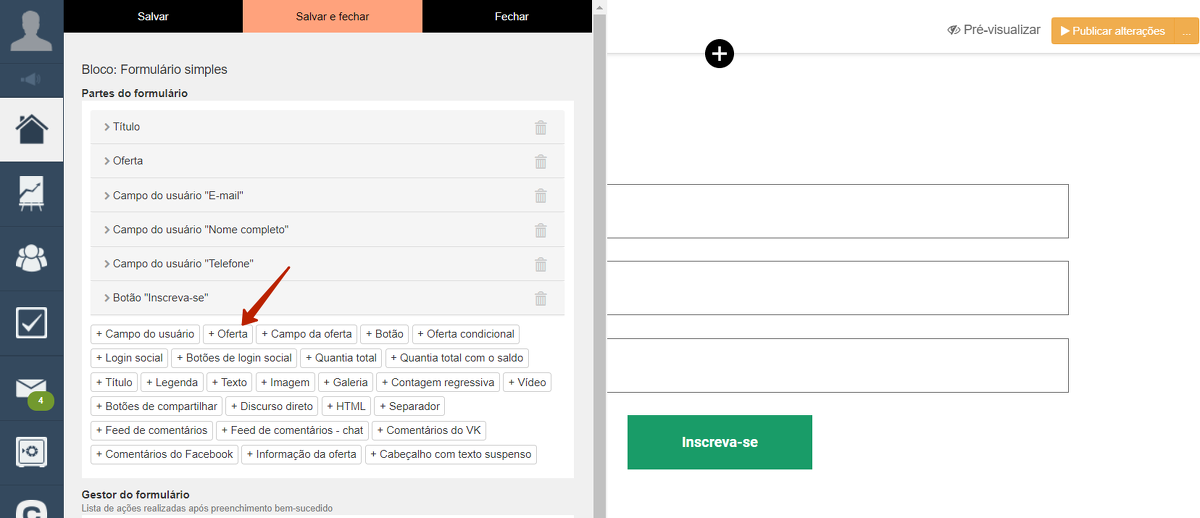
Task: Toggle Pré-visualizar preview mode
Action: 994,31
